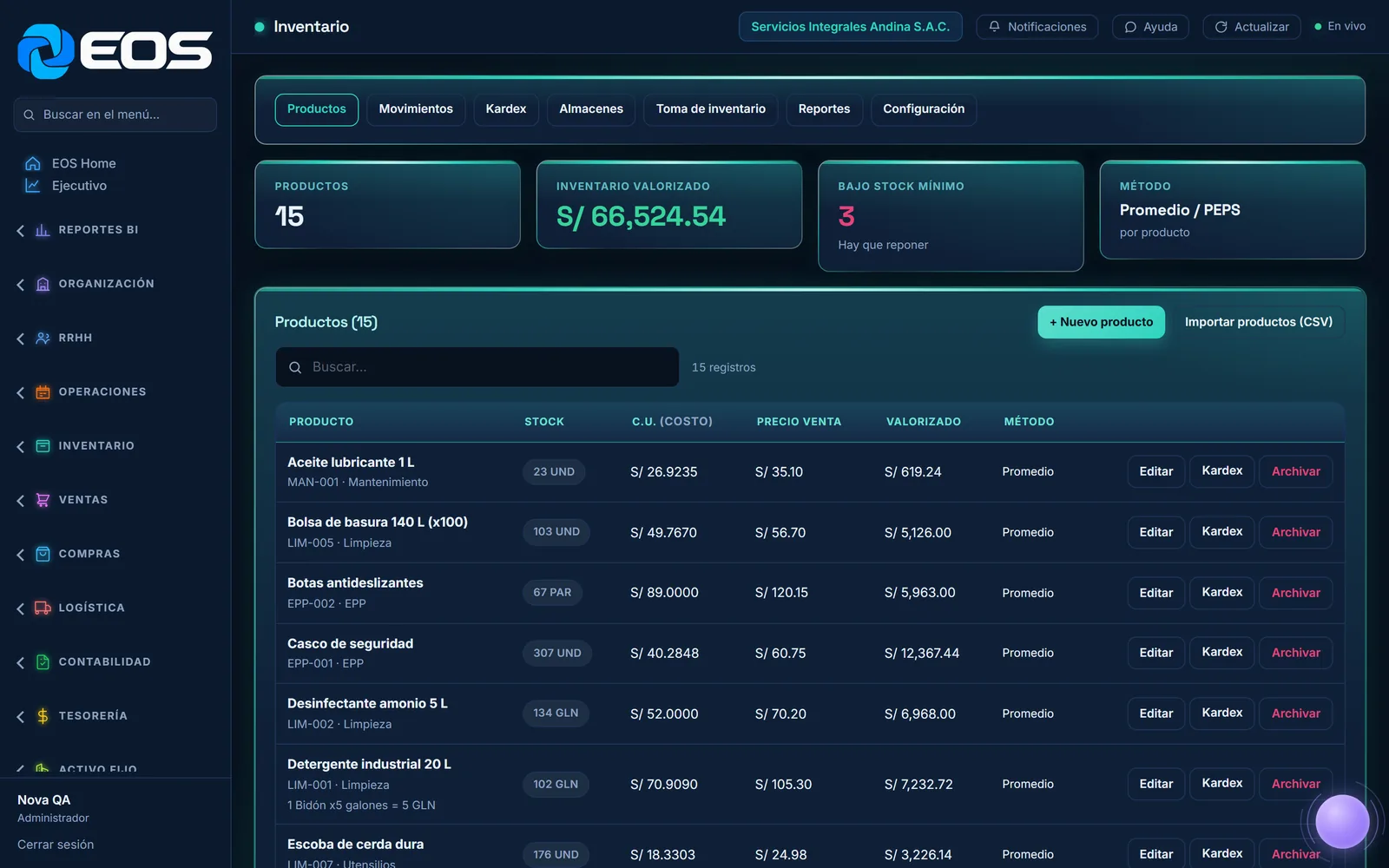Open Notificaciones

[1037, 27]
